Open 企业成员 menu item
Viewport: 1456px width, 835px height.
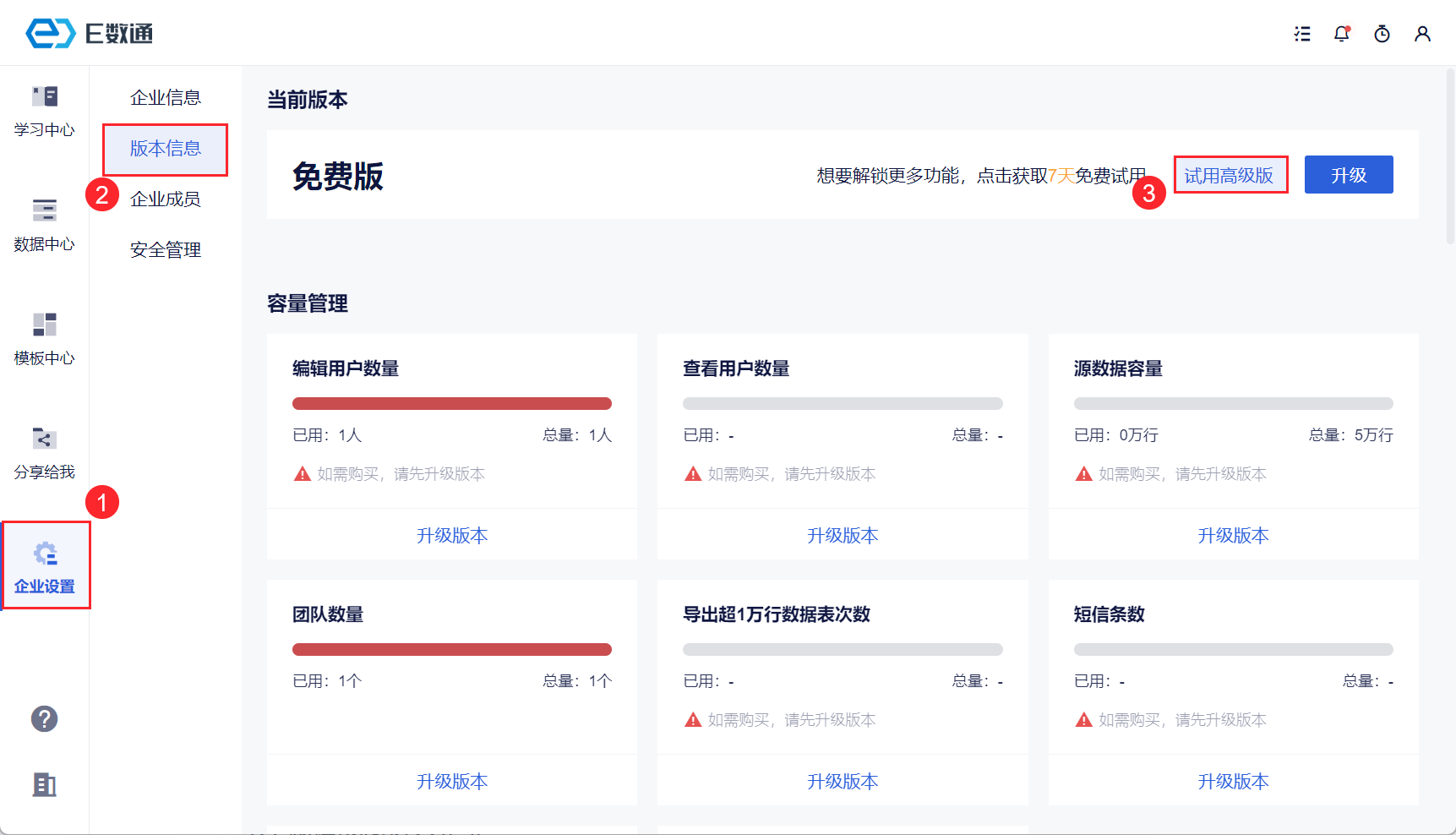click(166, 199)
